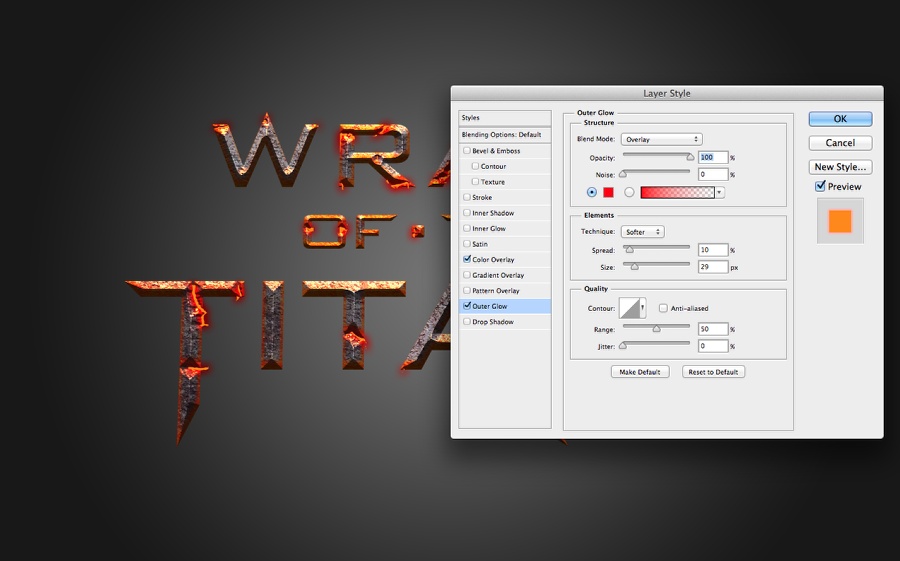Click the Jitter value field
Screen dimensions: 900x561
[713, 346]
